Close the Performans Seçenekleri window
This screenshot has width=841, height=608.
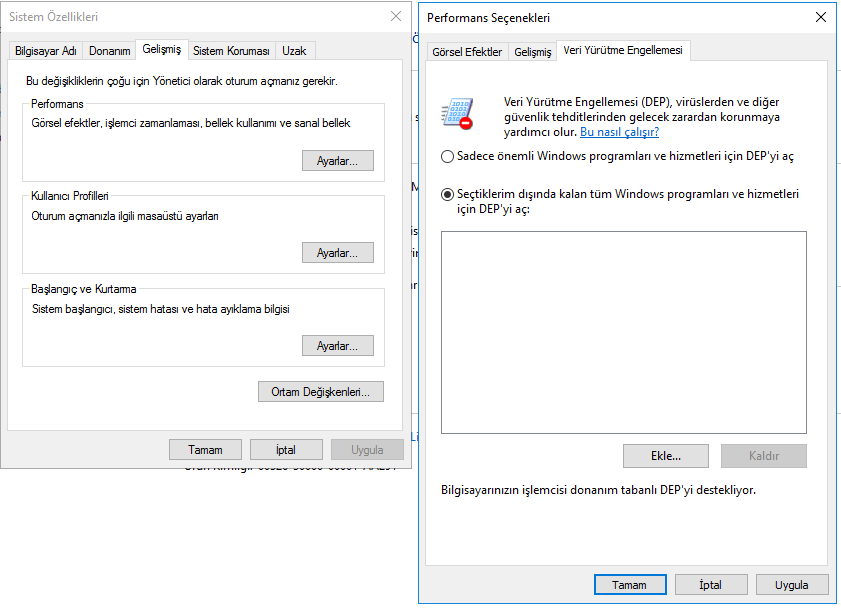[821, 17]
